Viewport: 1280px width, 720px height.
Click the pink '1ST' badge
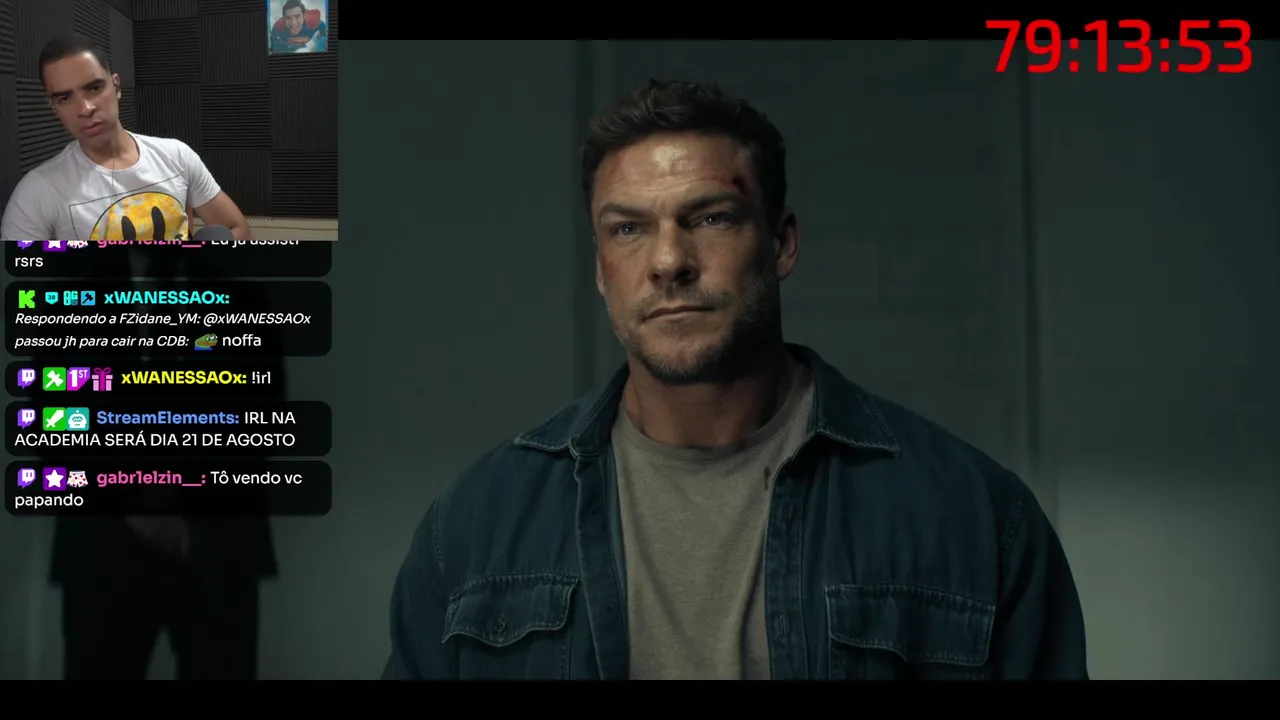78,378
